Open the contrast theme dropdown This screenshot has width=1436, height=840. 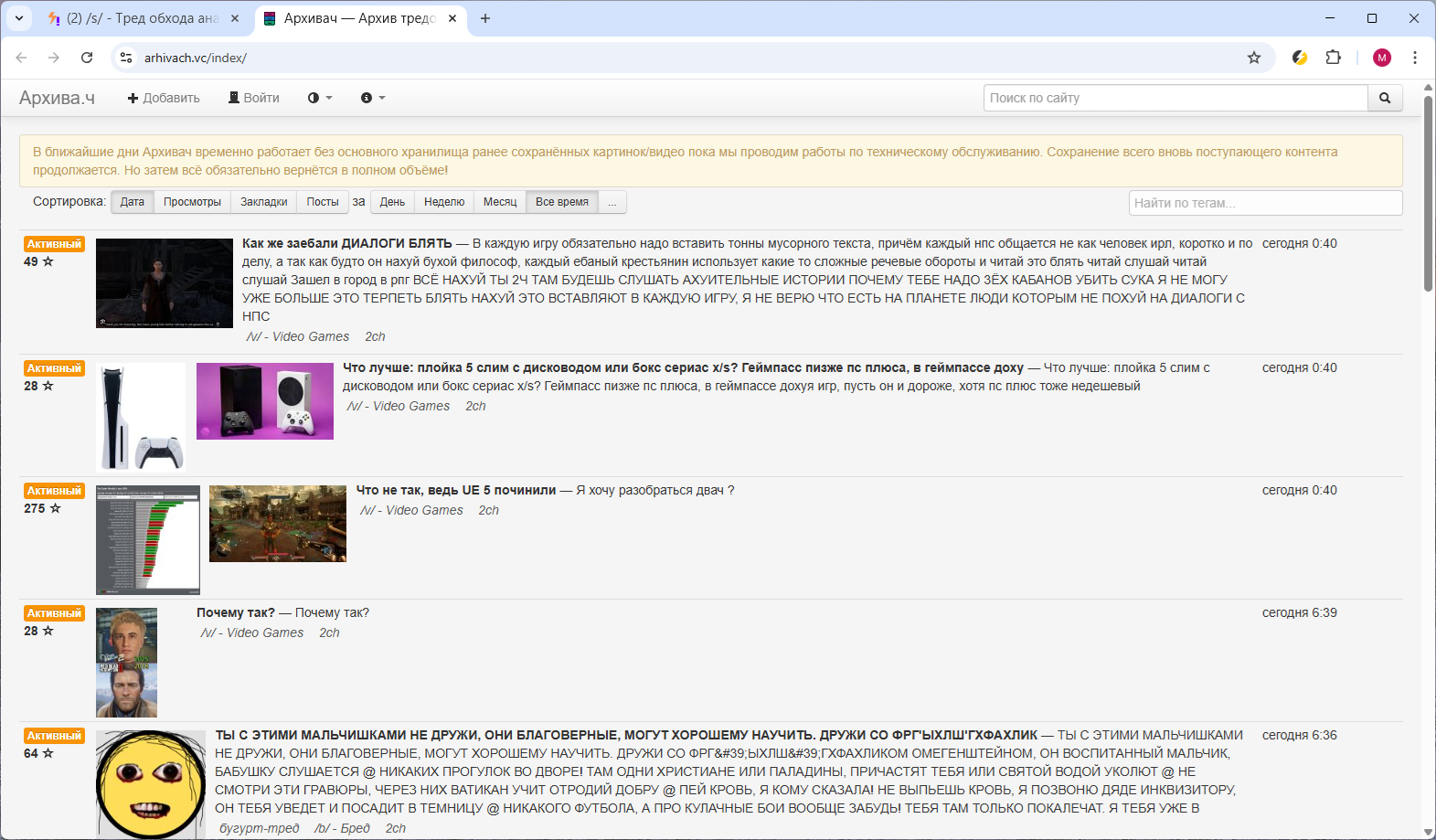point(320,98)
